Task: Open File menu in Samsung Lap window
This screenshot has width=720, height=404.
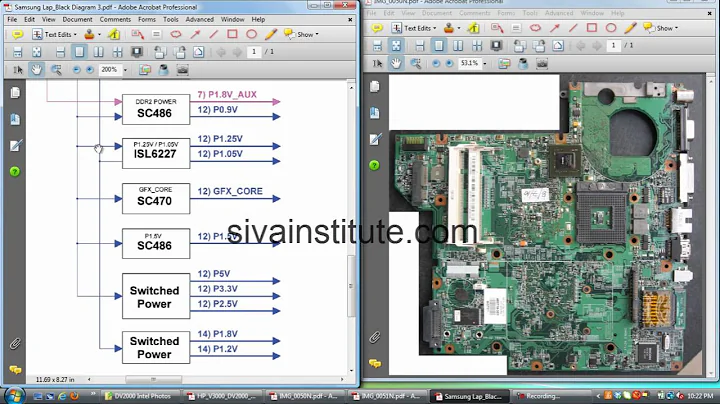Action: (12, 20)
